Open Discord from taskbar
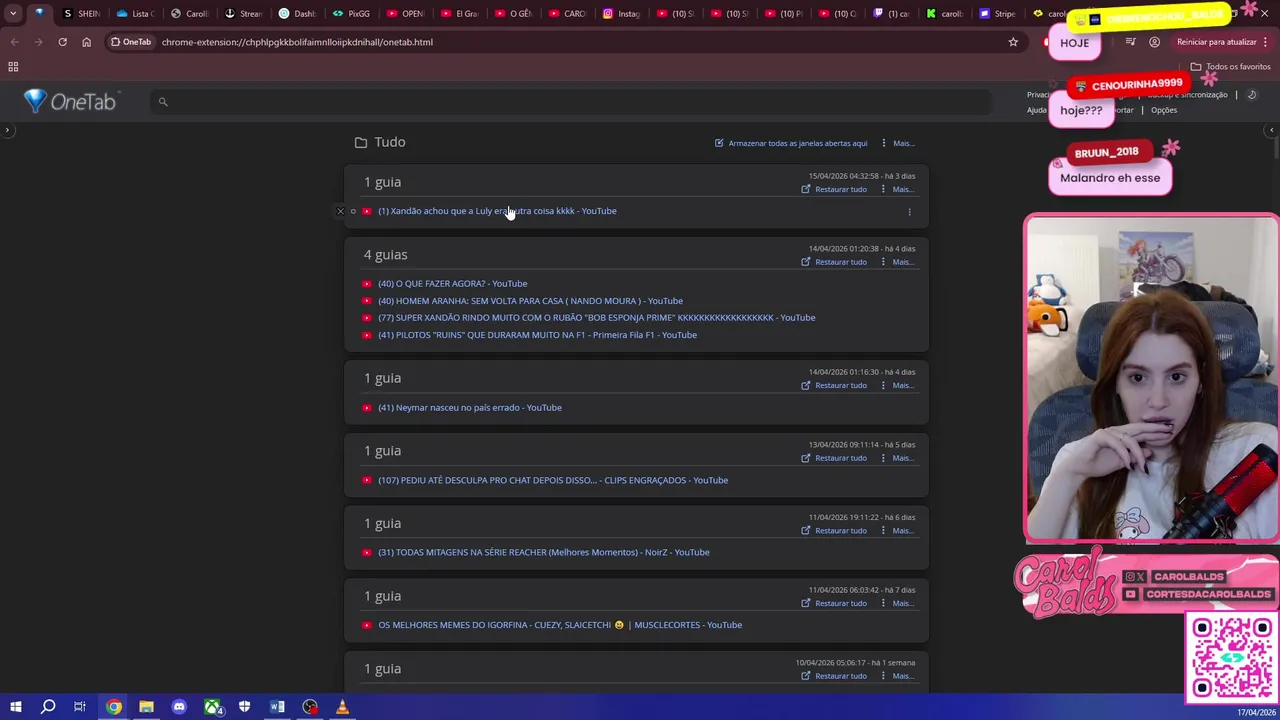 pos(179,707)
